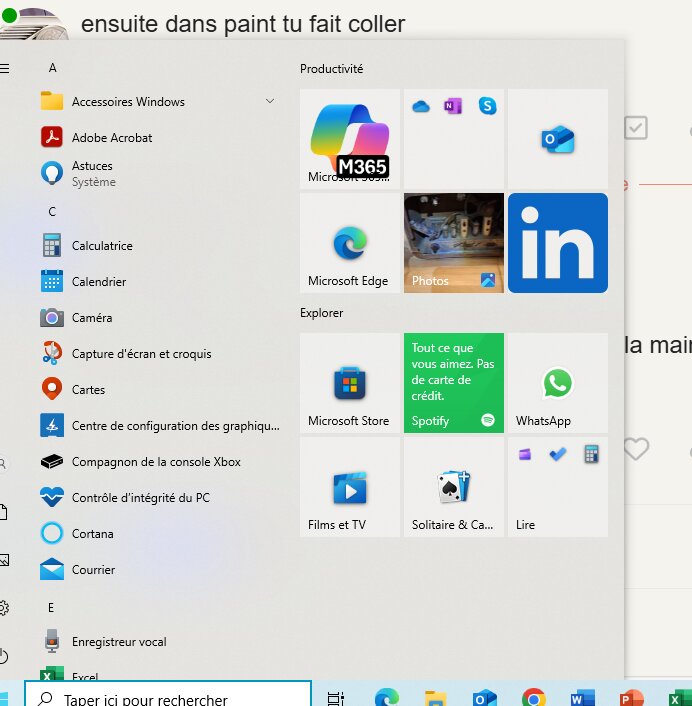This screenshot has height=706, width=692.
Task: Open PowerPoint from the taskbar
Action: pyautogui.click(x=631, y=697)
